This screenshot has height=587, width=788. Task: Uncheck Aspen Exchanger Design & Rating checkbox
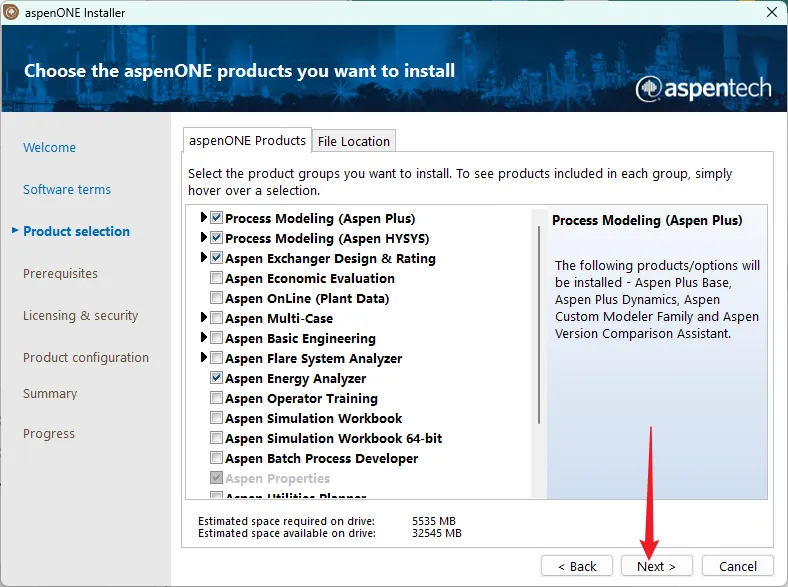(216, 258)
